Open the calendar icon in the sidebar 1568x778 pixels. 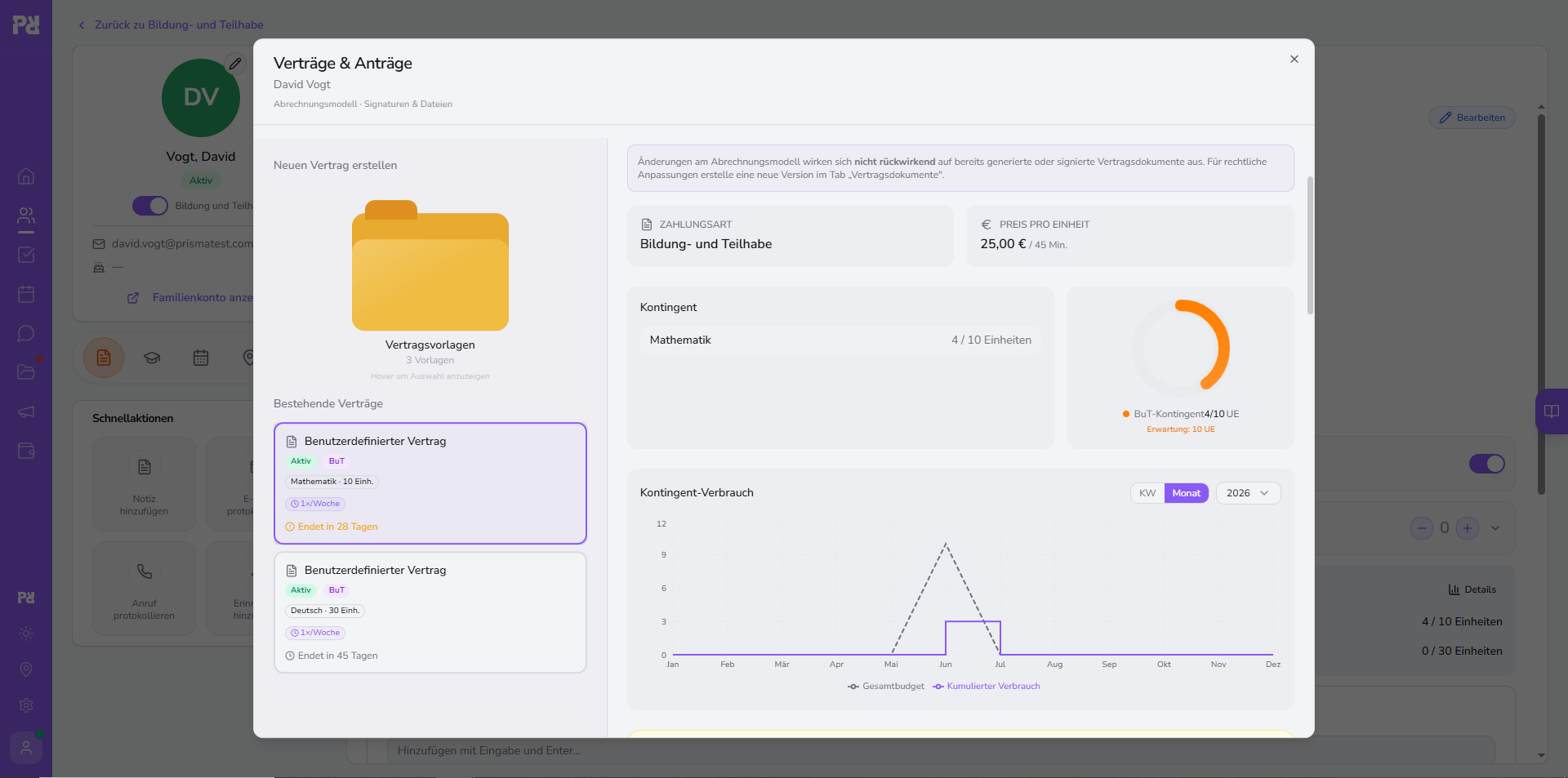26,294
